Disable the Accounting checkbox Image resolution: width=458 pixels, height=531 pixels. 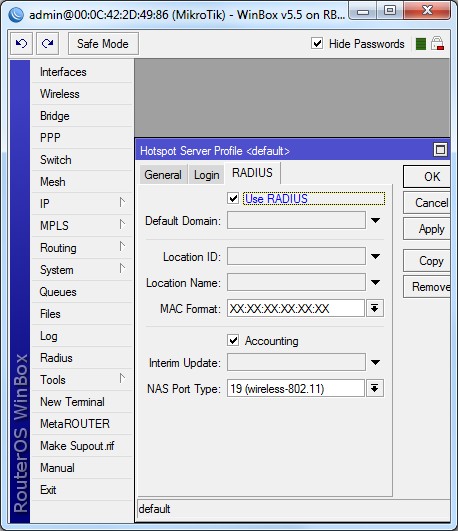(x=233, y=340)
